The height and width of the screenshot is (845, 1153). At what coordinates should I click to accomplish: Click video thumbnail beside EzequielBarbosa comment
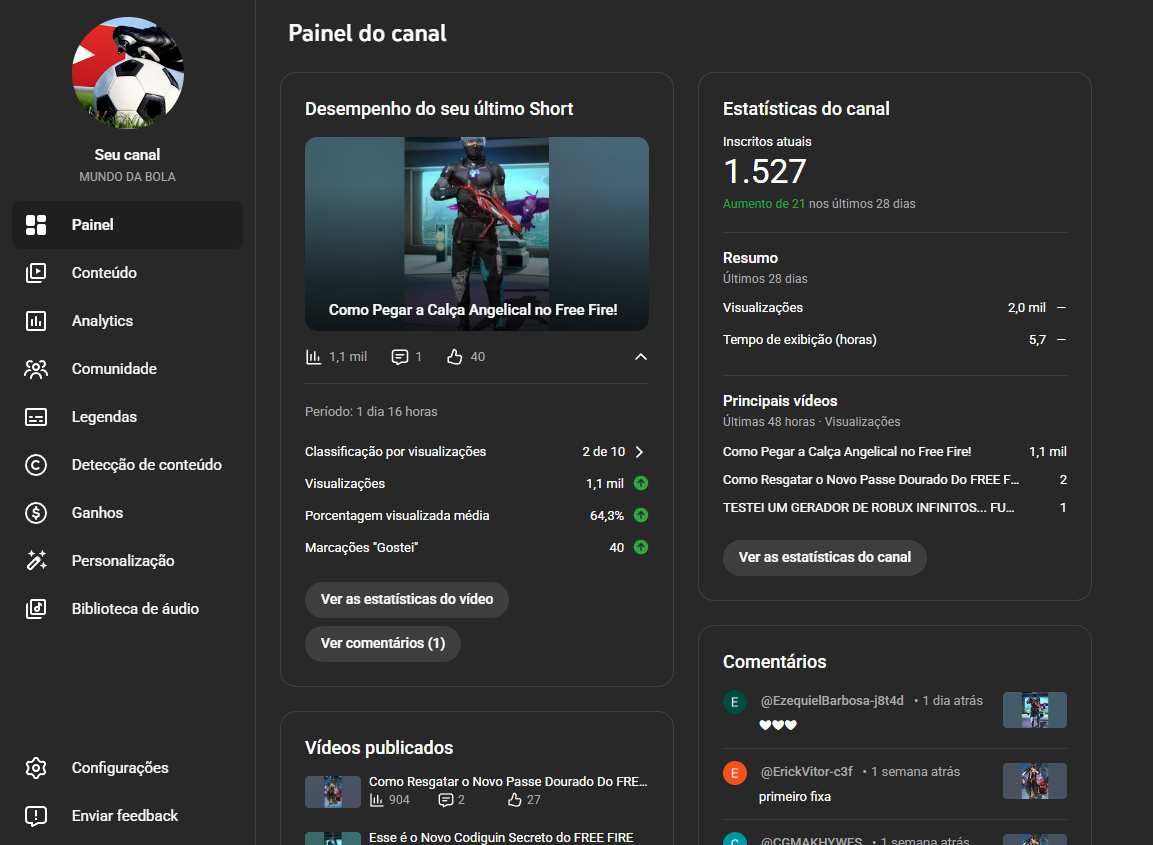(1035, 710)
